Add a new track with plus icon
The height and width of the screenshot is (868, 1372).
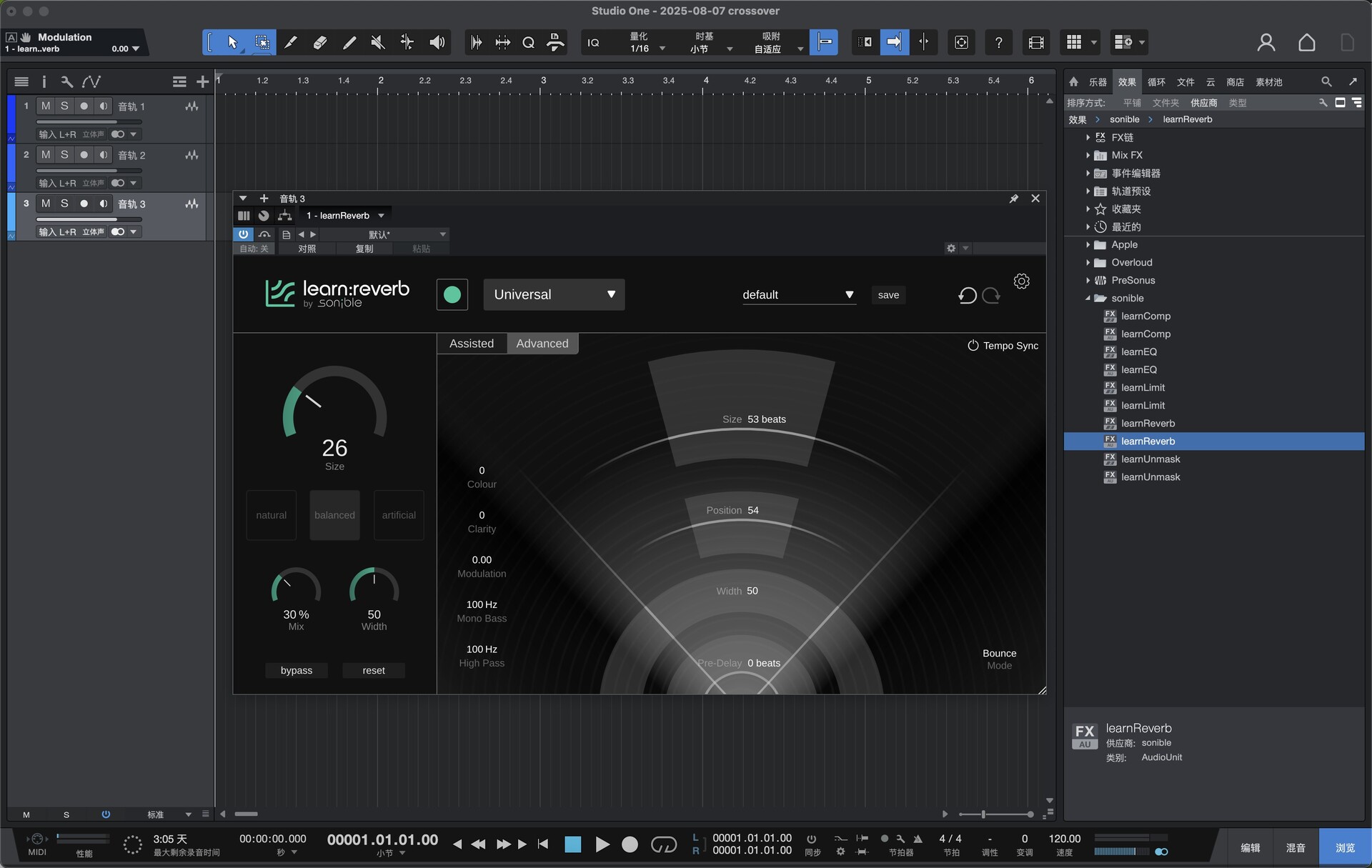pos(203,82)
